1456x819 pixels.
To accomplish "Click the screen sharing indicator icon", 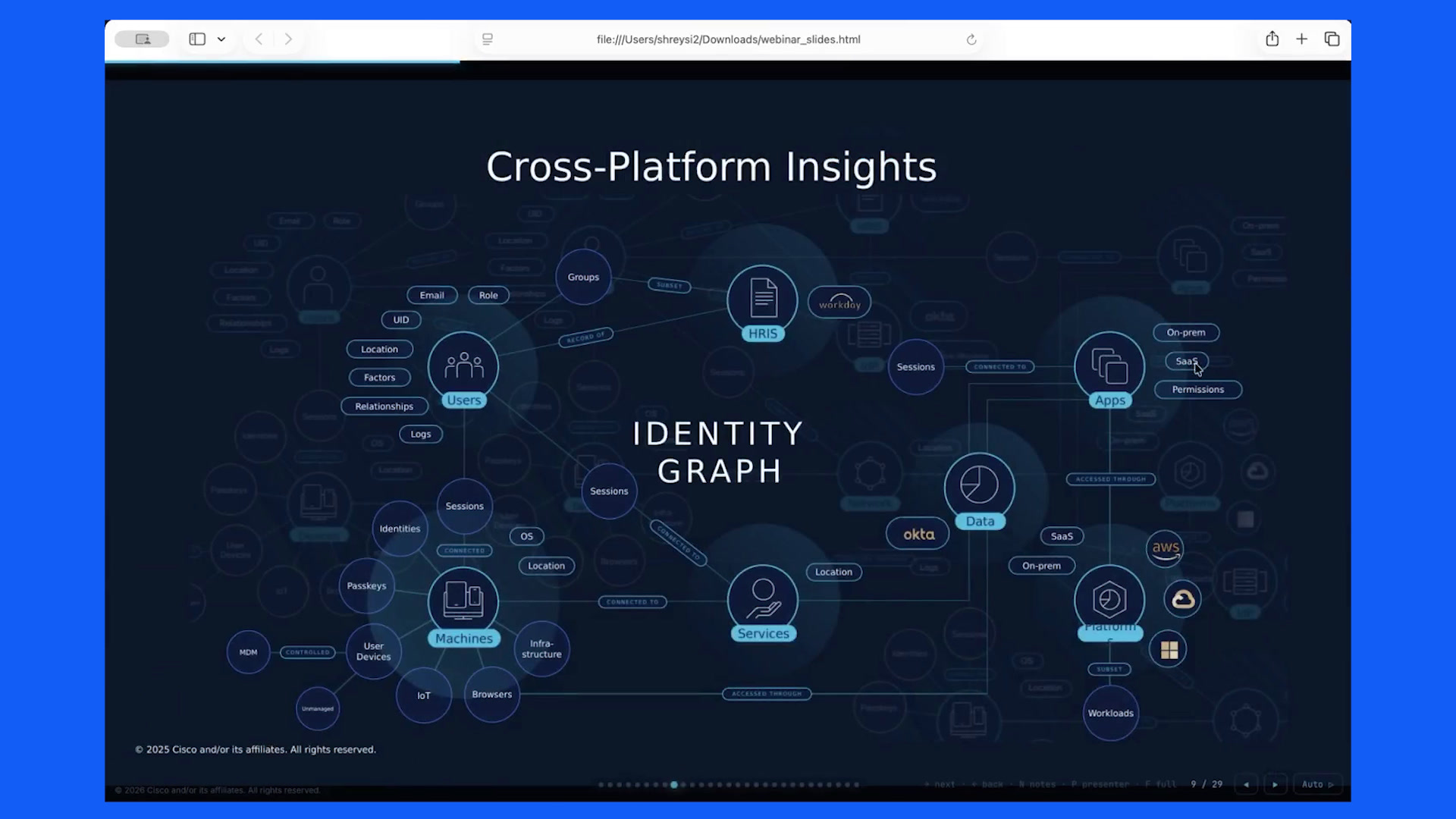I will pyautogui.click(x=142, y=39).
